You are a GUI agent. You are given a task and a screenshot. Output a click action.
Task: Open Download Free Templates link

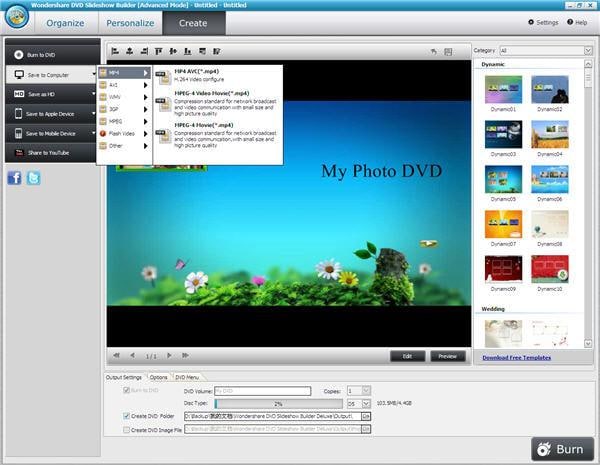(x=517, y=358)
